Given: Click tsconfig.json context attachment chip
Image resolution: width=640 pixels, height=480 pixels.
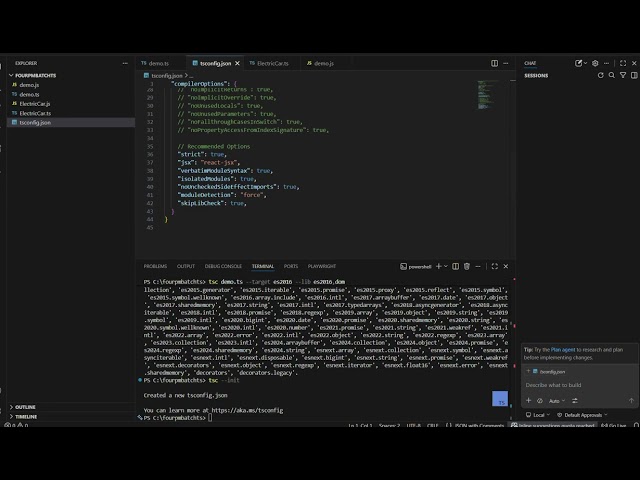Looking at the screenshot, I should pos(549,371).
